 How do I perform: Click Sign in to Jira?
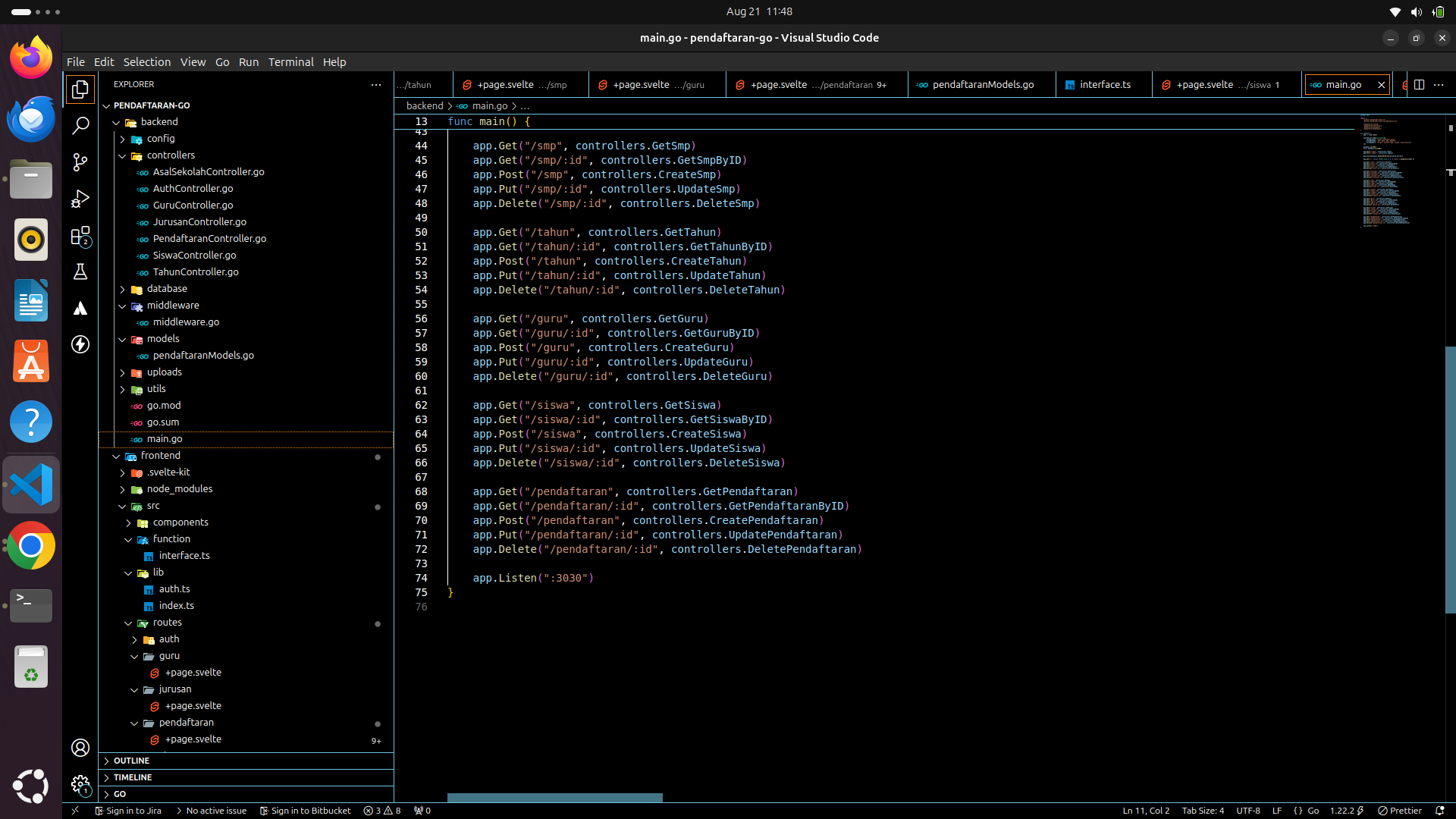pyautogui.click(x=128, y=811)
